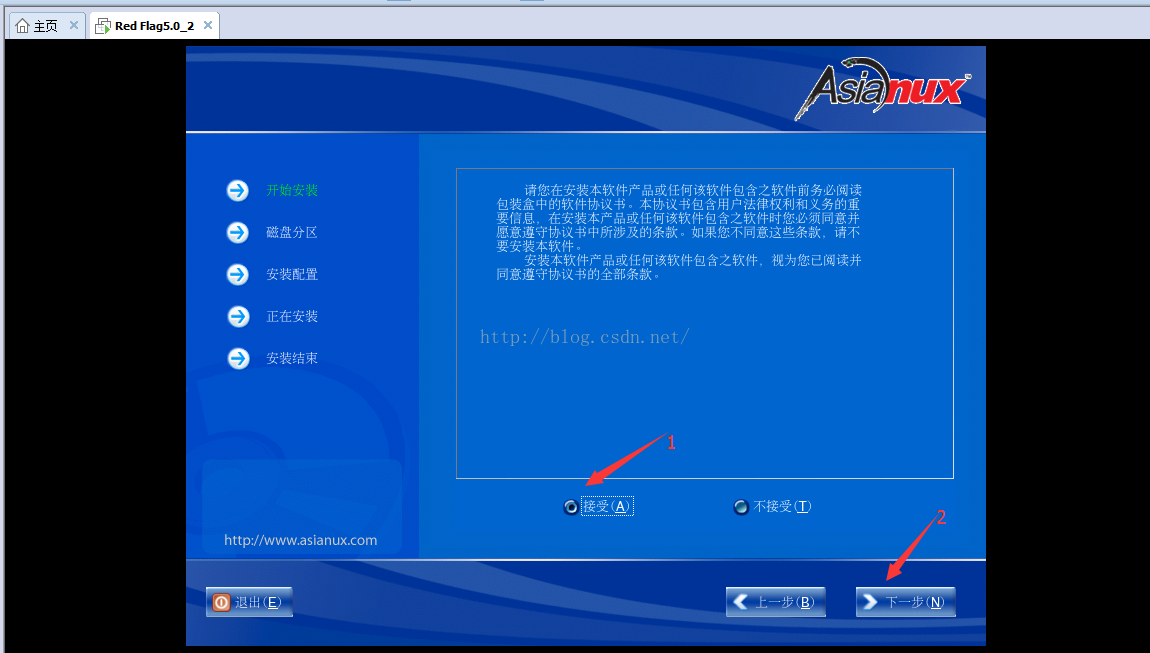Image resolution: width=1150 pixels, height=653 pixels.
Task: Open the http://www.asianux.com link
Action: click(301, 540)
